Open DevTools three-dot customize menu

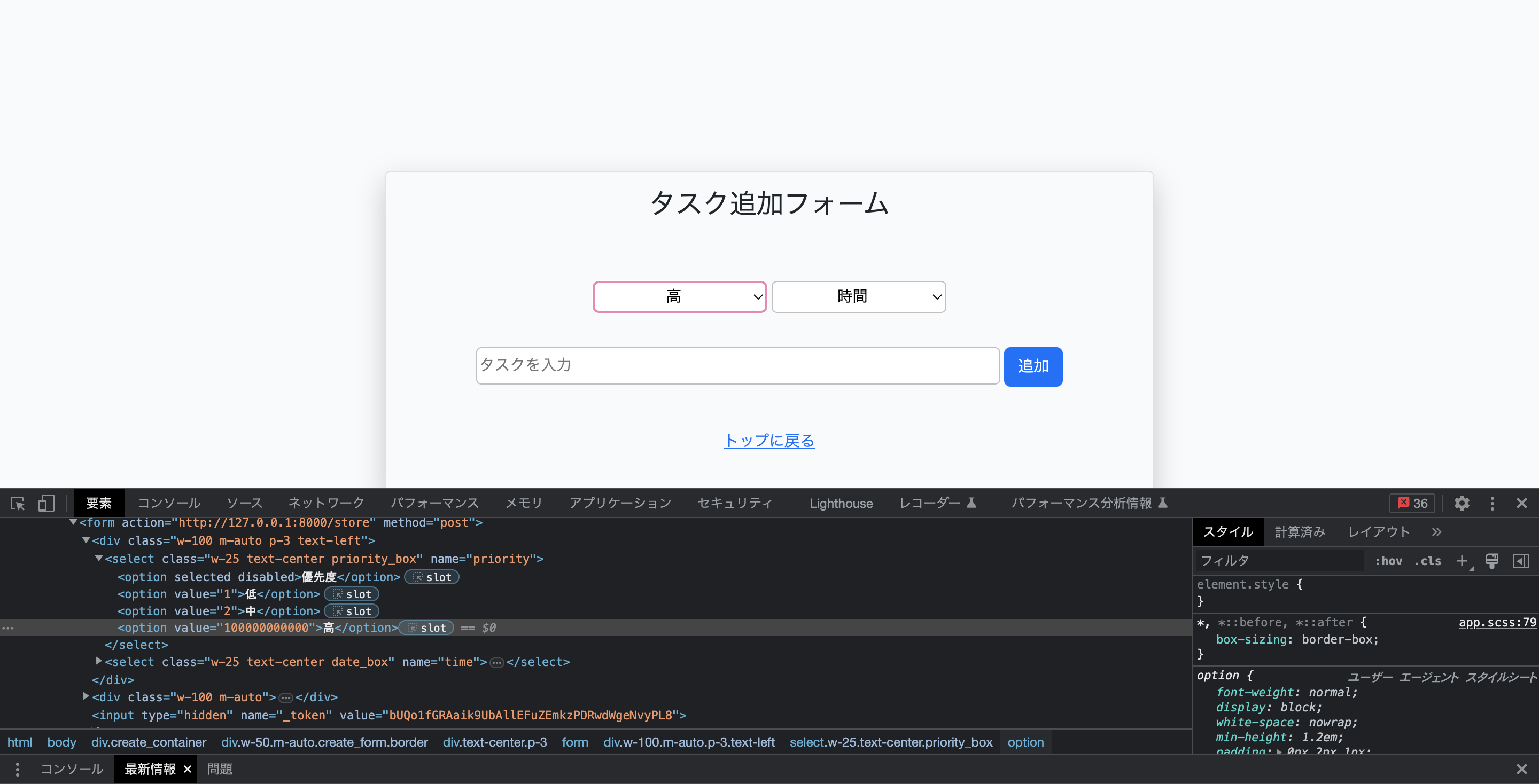[1492, 504]
